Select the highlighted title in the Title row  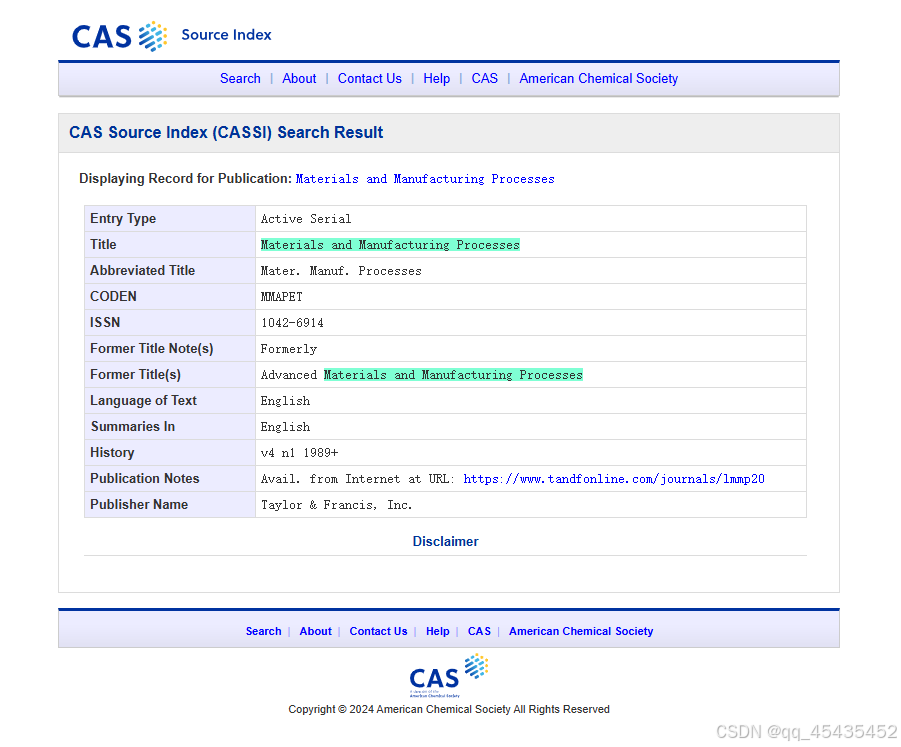[x=390, y=244]
